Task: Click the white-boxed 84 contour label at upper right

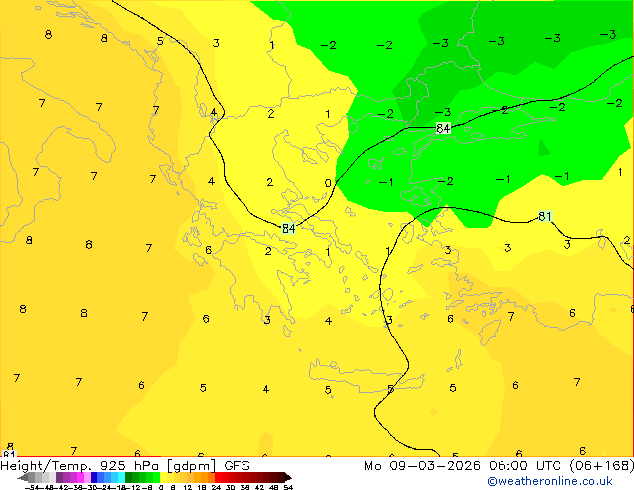Action: [443, 129]
